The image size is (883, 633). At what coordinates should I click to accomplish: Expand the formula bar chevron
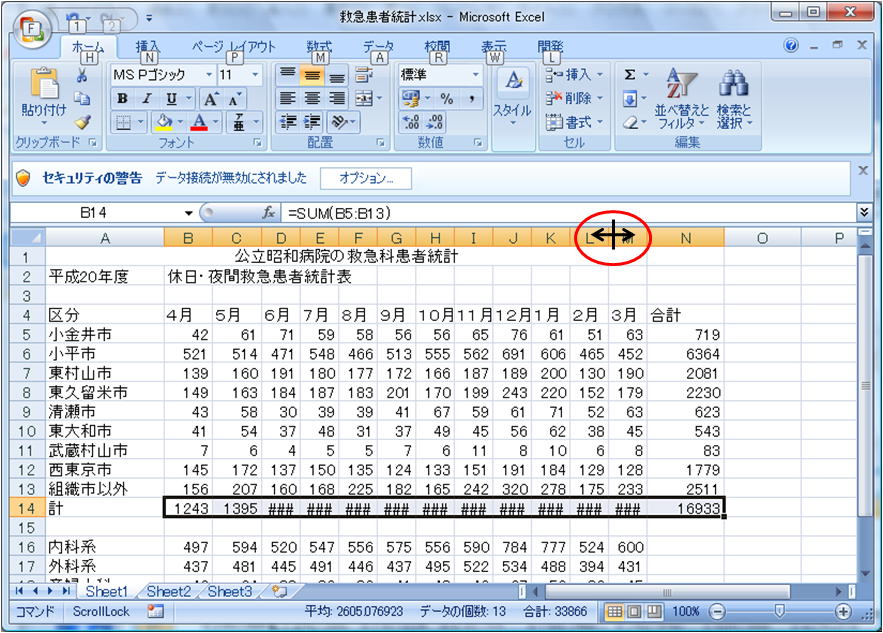click(x=863, y=212)
